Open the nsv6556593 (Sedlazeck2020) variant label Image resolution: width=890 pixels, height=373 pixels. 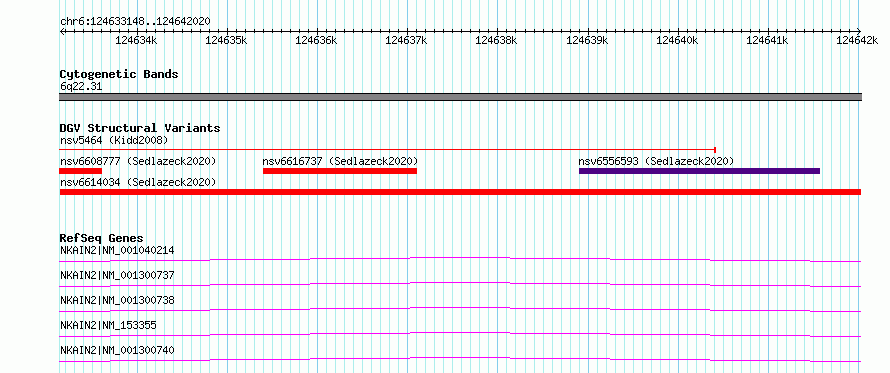tap(656, 162)
